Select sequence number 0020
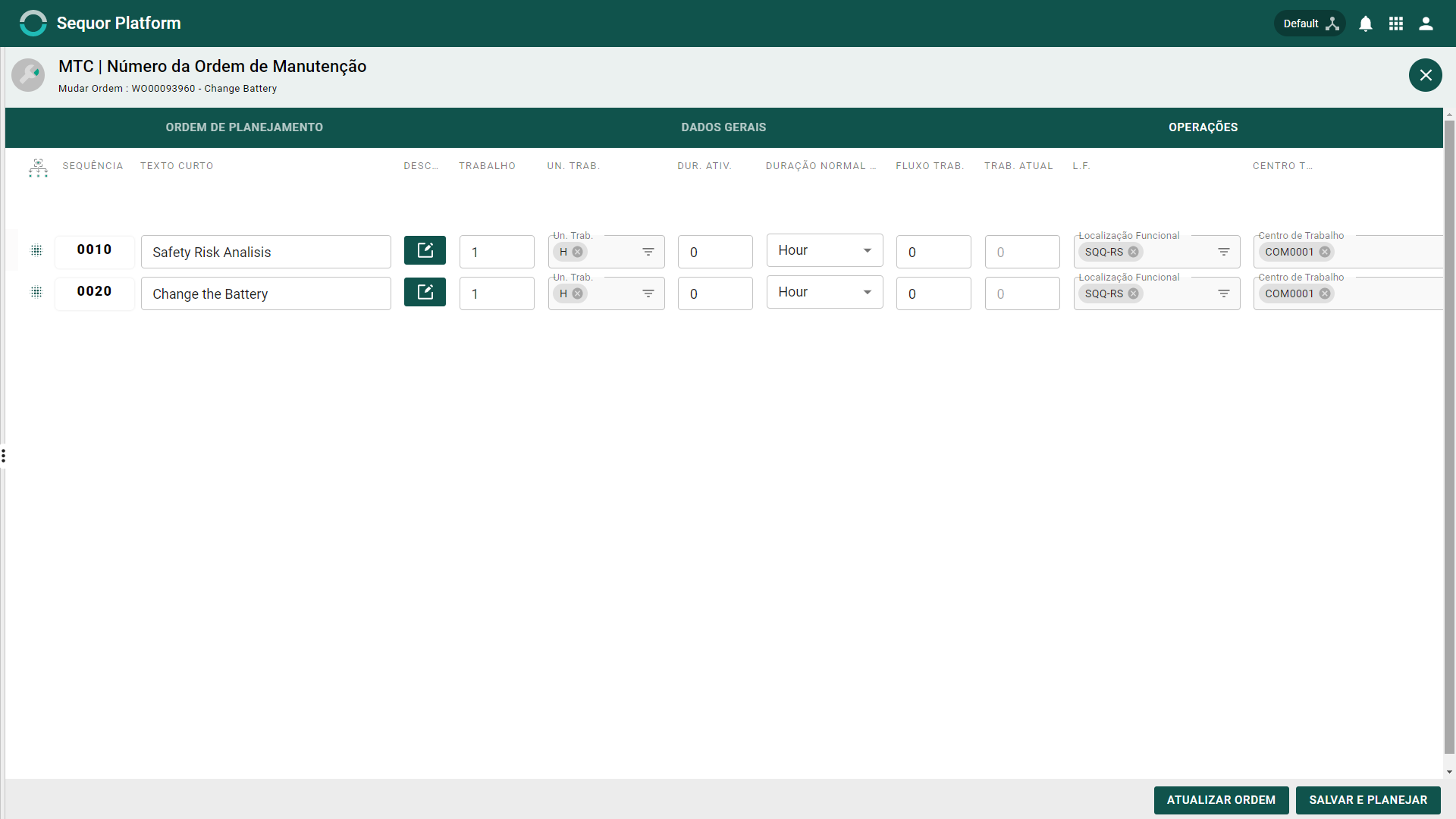Screen dimensions: 1456x819 [94, 292]
